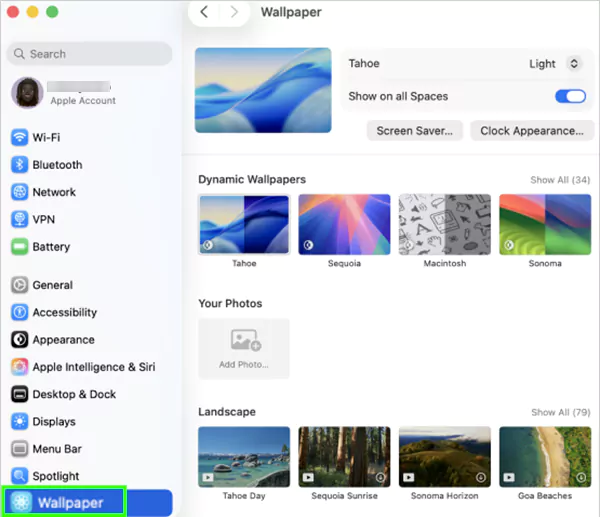Click download icon on Sonoma Horizon

(x=481, y=477)
